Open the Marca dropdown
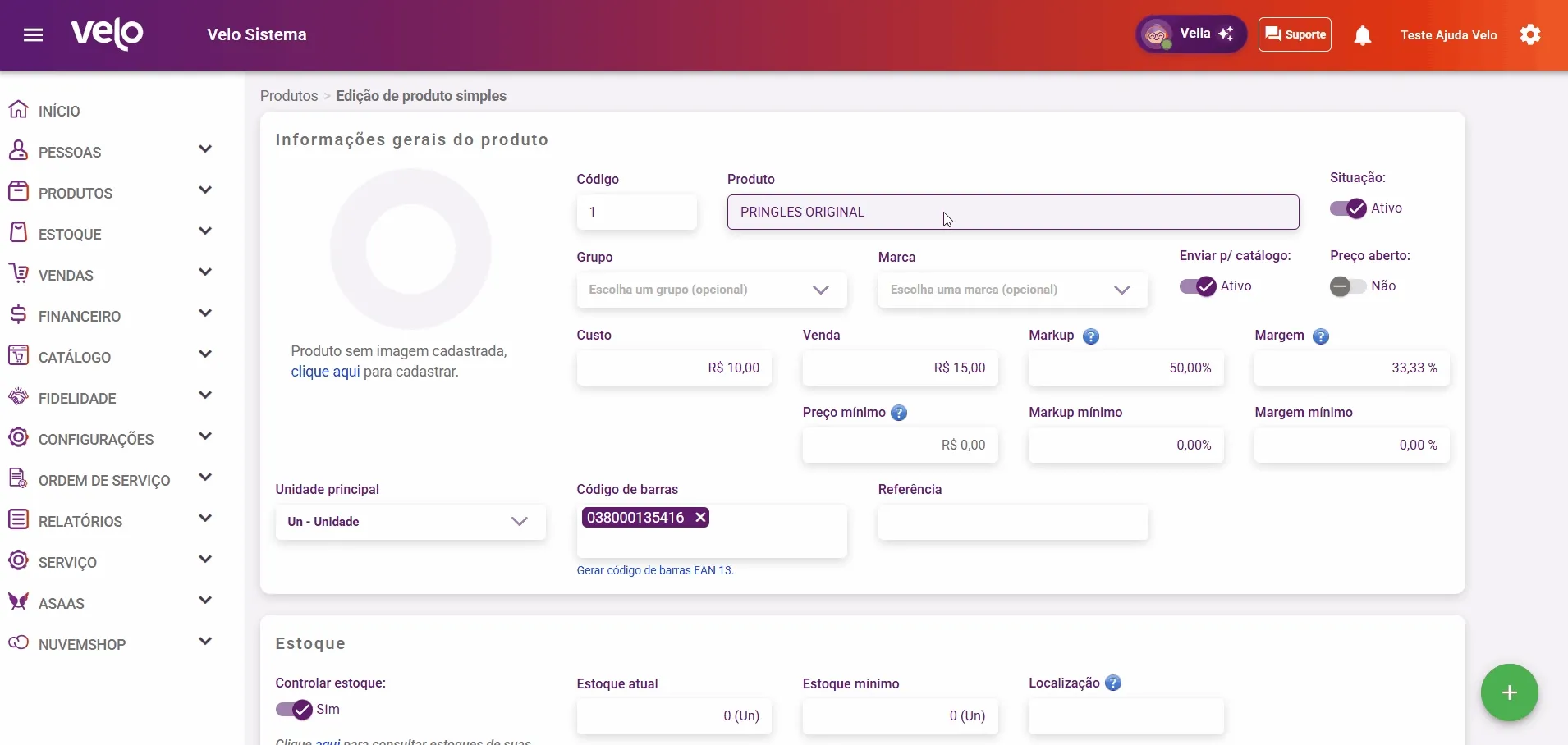 [1013, 290]
